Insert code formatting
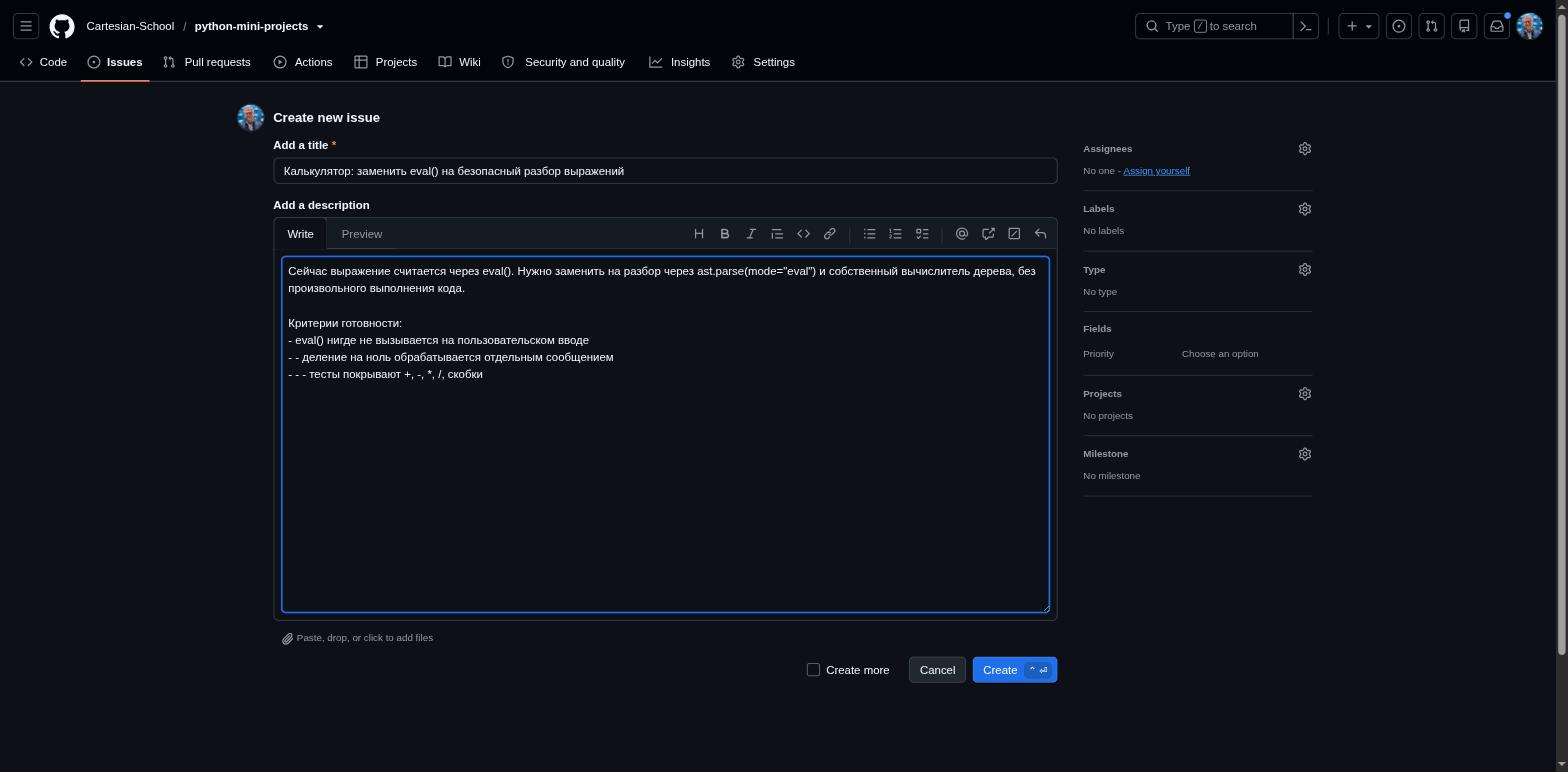 (x=803, y=234)
